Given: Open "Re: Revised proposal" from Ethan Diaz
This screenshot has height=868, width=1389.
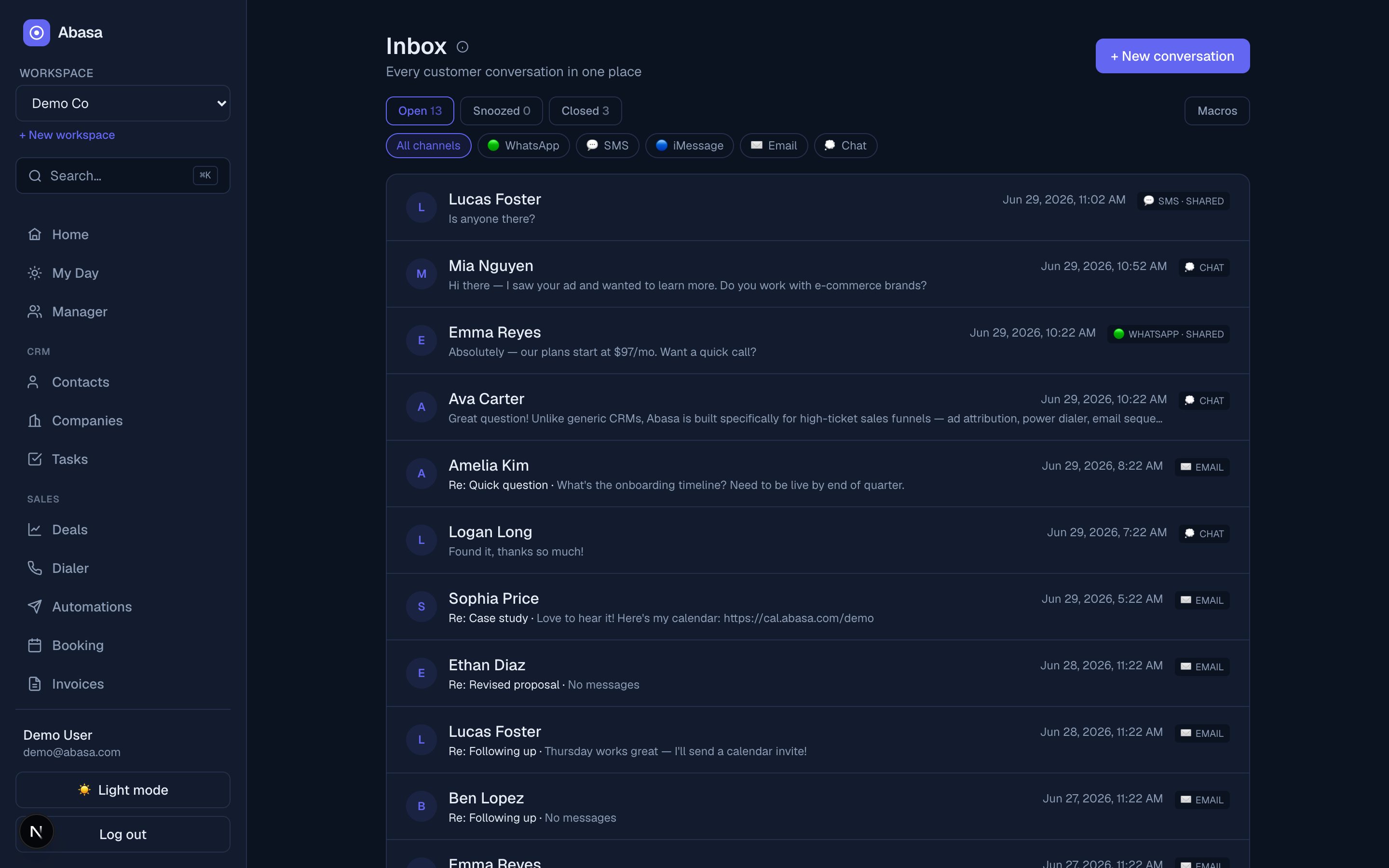Looking at the screenshot, I should tap(818, 673).
